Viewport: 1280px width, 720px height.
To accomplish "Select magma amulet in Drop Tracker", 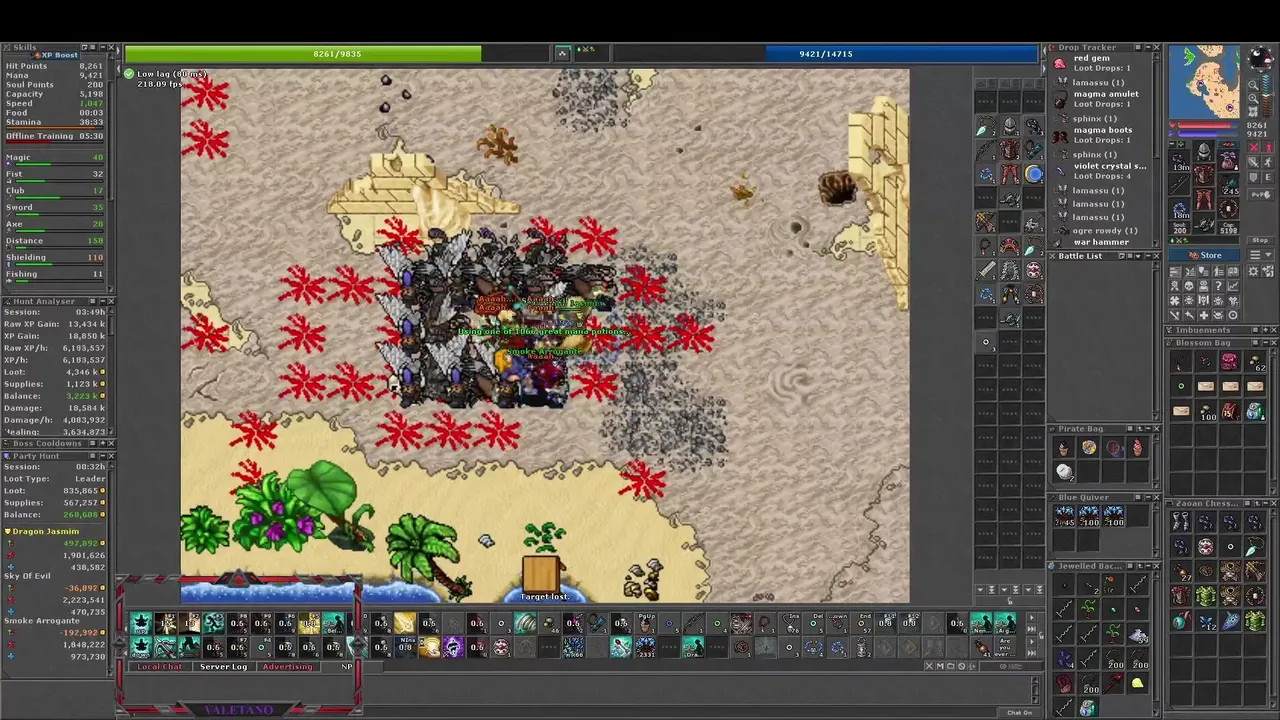I will pyautogui.click(x=1106, y=94).
